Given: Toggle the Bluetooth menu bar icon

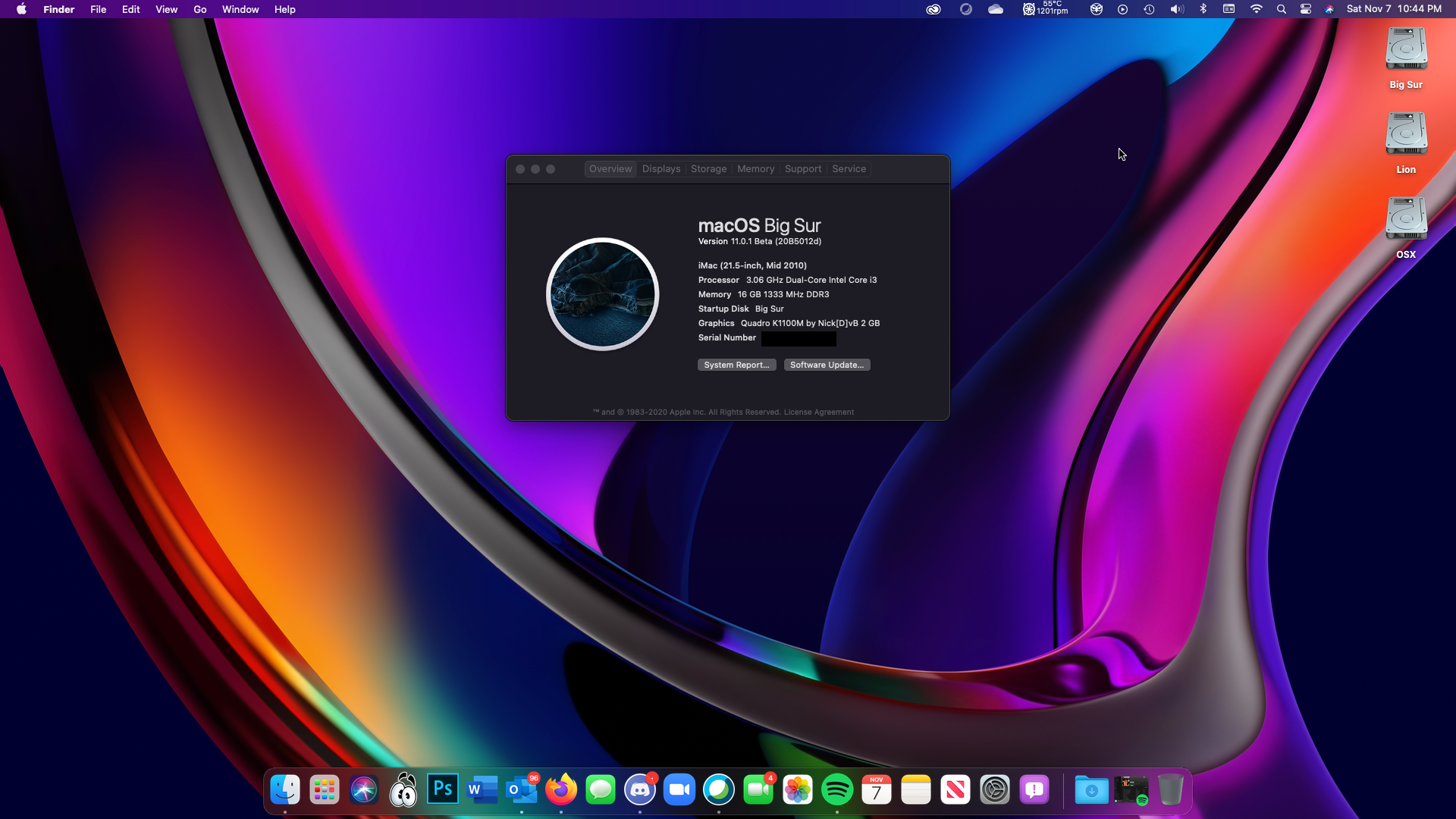Looking at the screenshot, I should (x=1203, y=9).
